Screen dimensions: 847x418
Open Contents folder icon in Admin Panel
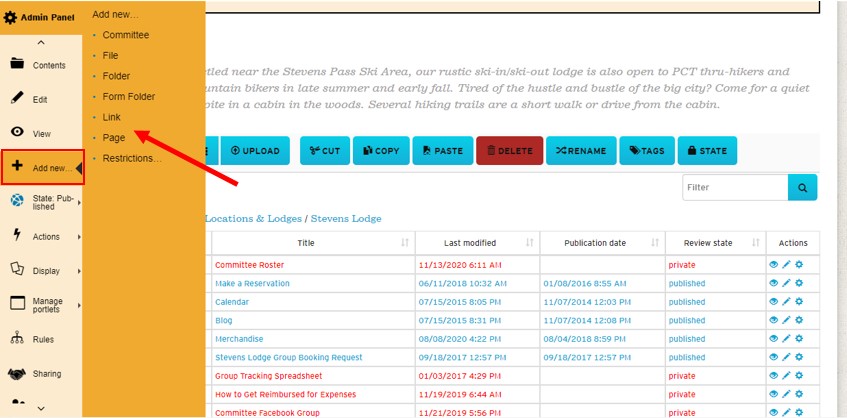(x=17, y=65)
